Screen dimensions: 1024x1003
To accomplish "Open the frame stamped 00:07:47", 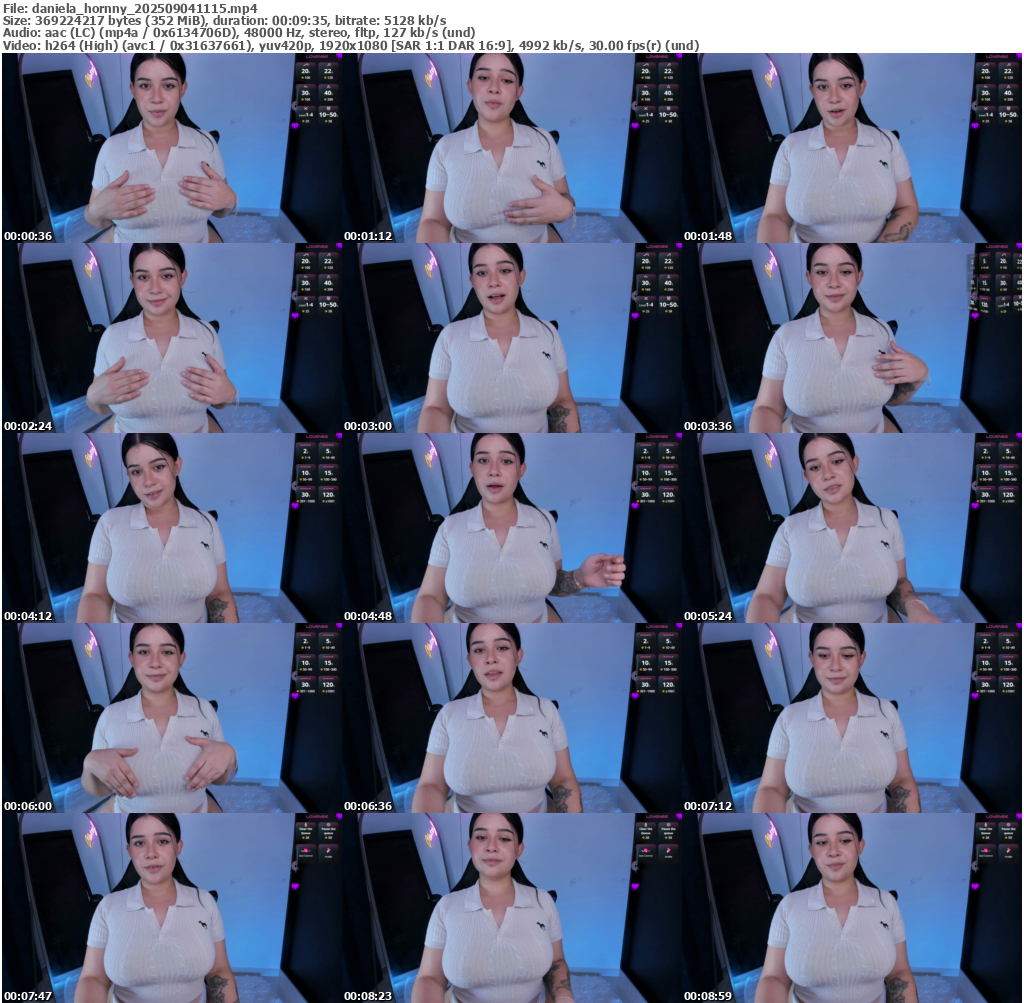I will click(x=172, y=908).
